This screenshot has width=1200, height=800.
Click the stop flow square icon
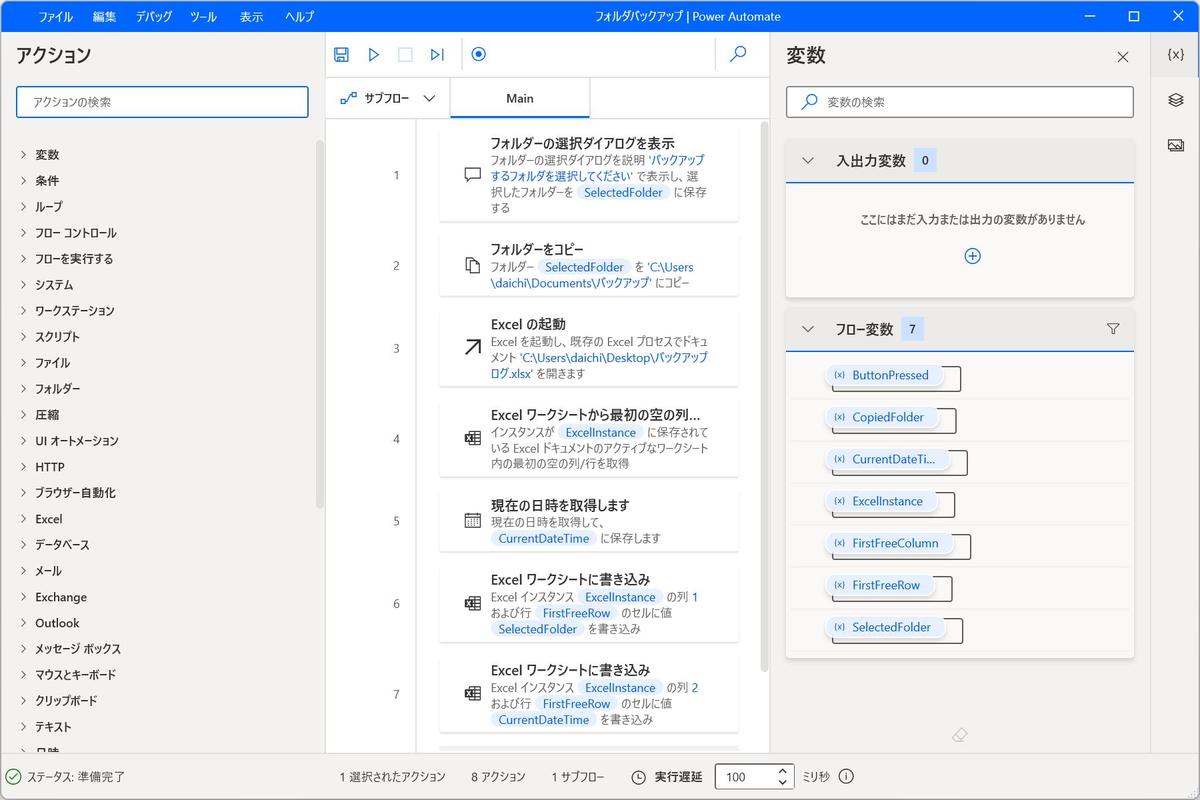tap(405, 55)
